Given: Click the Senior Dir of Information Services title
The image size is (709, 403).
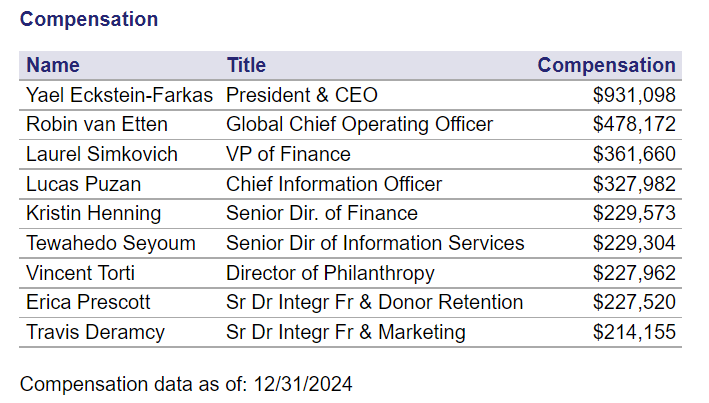Looking at the screenshot, I should coord(375,243).
